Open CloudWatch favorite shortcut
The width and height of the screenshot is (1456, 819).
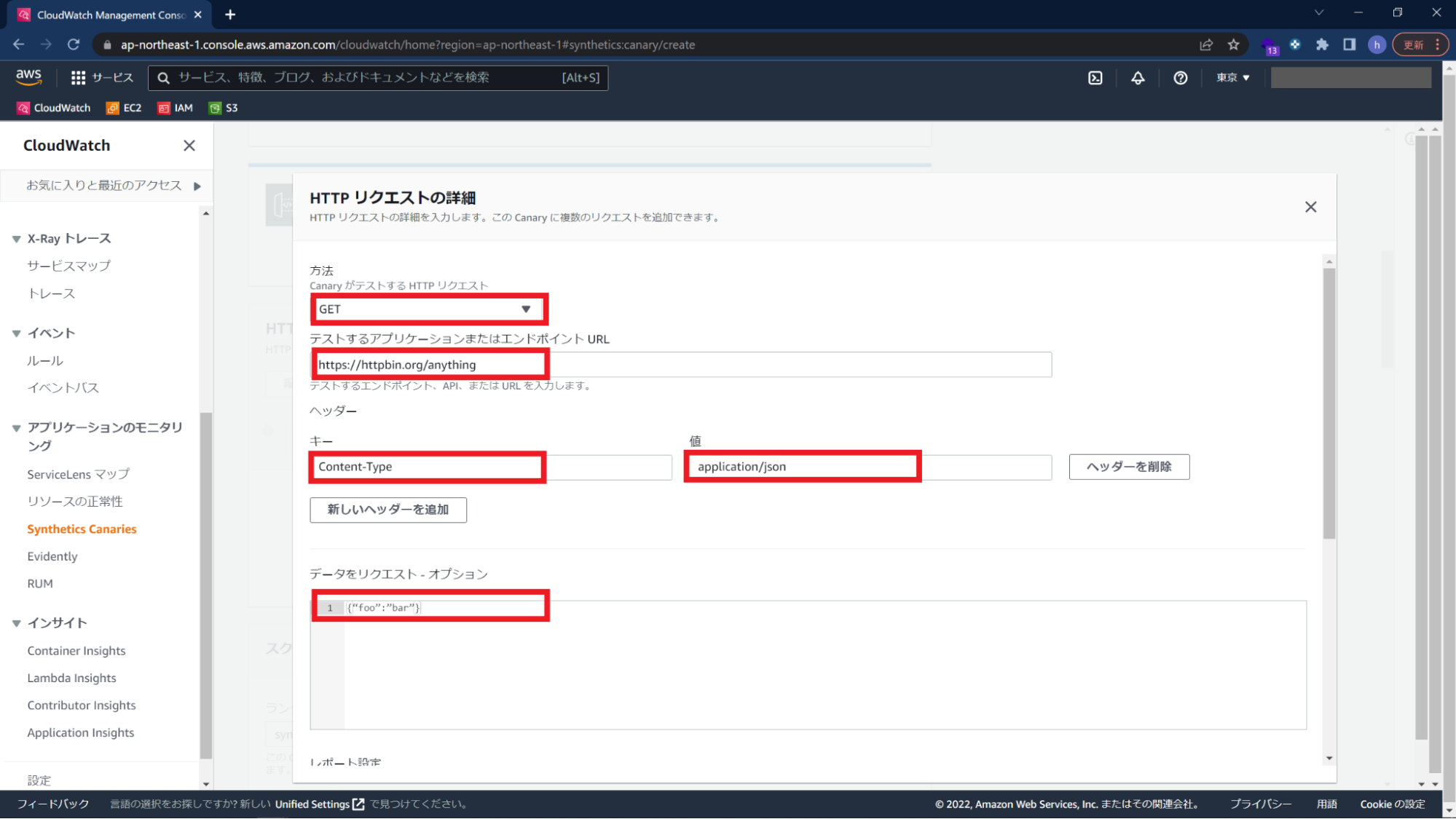click(x=54, y=108)
